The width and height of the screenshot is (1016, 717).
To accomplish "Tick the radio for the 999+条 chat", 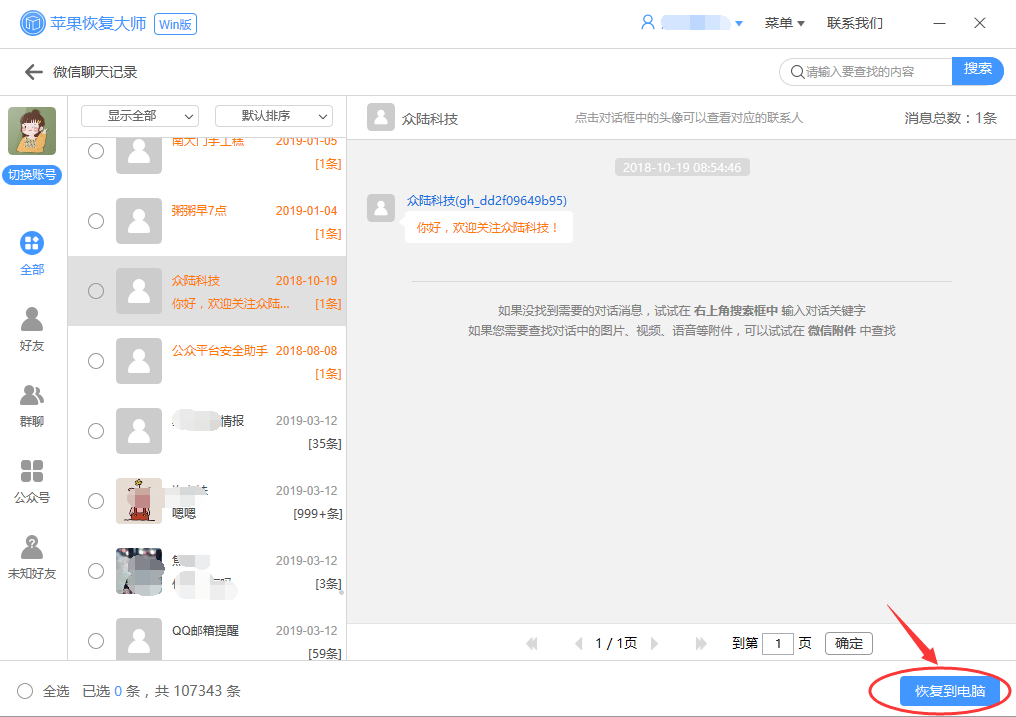I will tap(96, 501).
